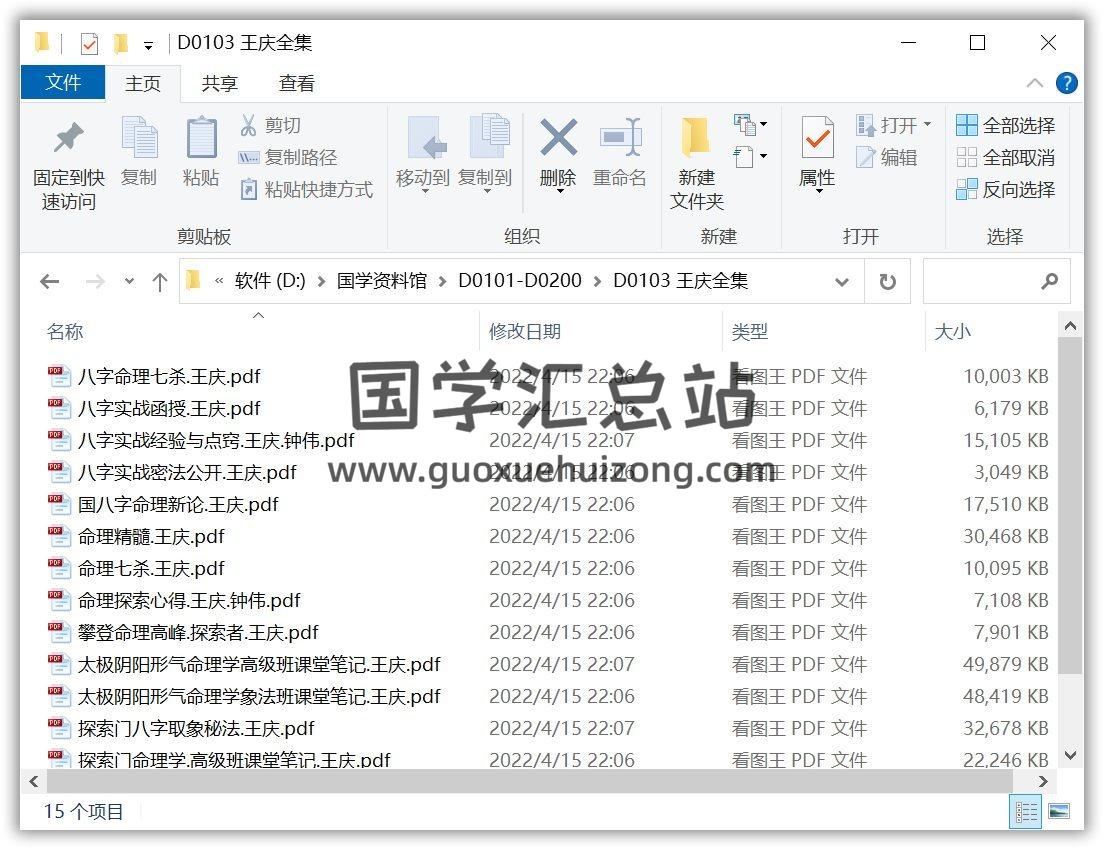Open the 文件 menu

click(x=63, y=83)
